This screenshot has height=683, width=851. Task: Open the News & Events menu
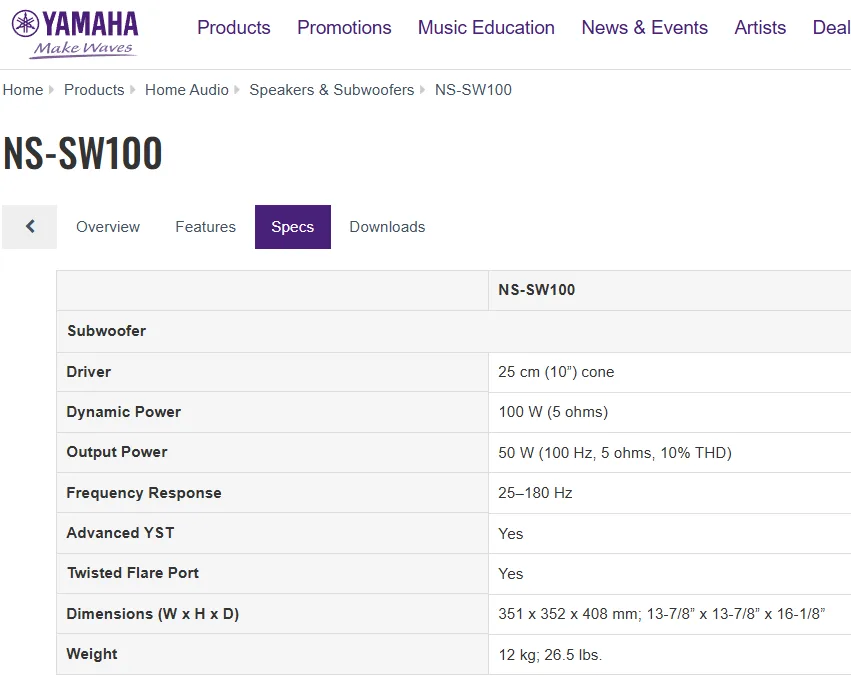point(645,27)
